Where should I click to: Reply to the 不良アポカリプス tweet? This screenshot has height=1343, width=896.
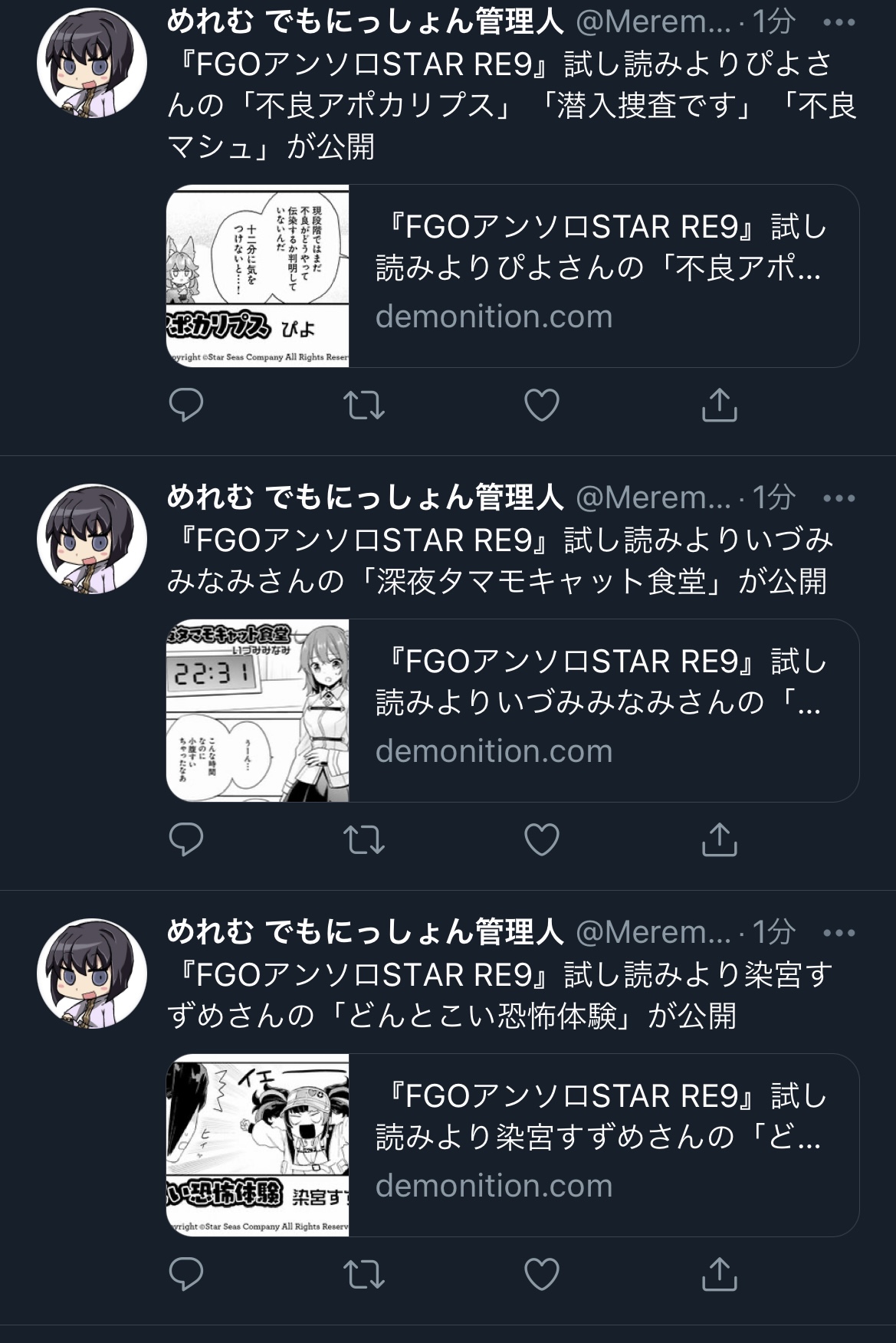tap(185, 406)
